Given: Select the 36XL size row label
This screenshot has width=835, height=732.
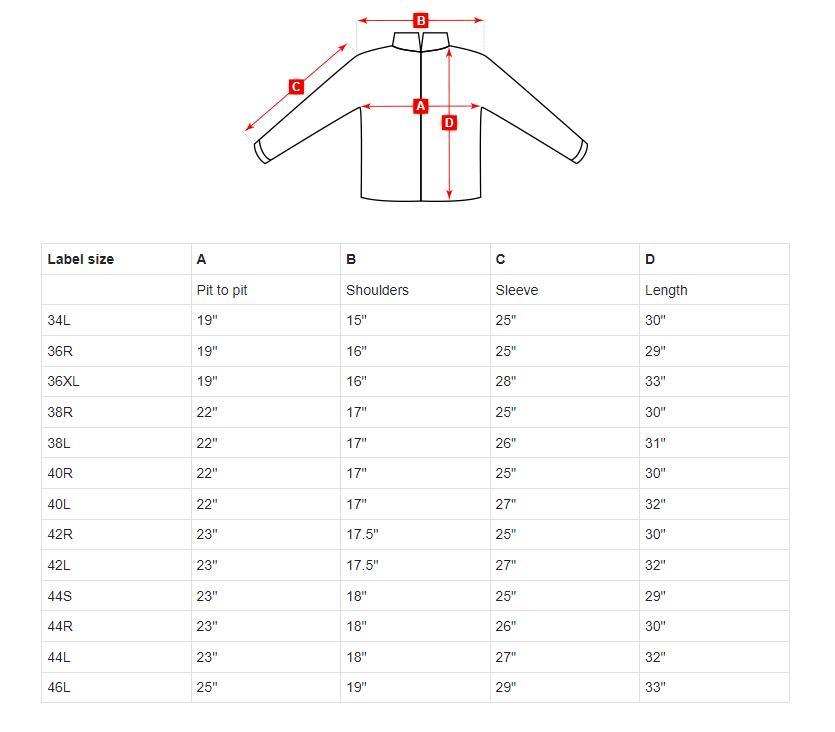Looking at the screenshot, I should click(63, 382).
